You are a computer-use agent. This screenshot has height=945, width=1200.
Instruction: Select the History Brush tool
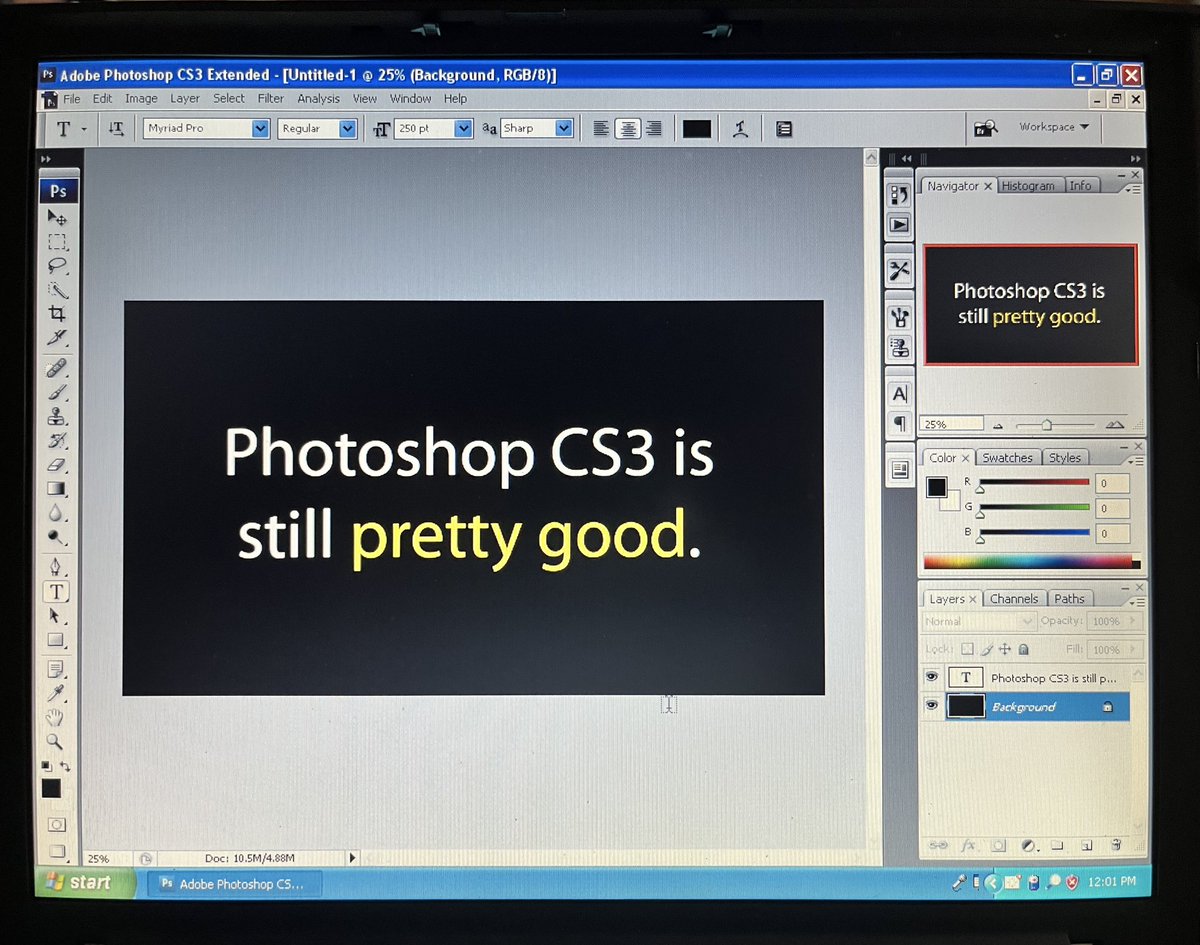(57, 440)
